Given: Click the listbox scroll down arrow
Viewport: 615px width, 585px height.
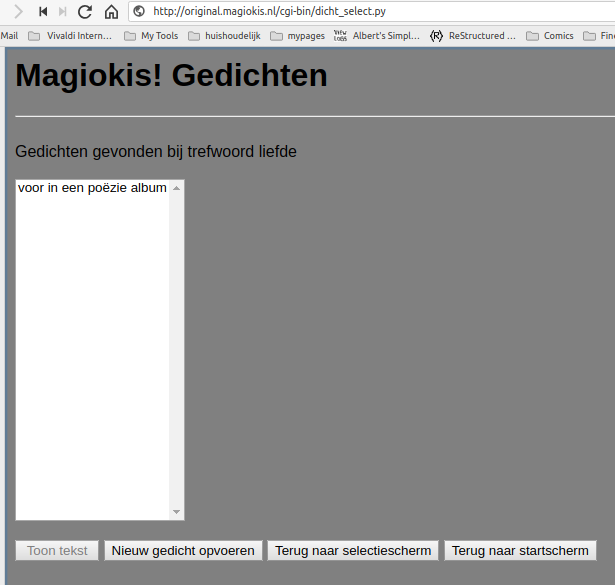Looking at the screenshot, I should 176,512.
